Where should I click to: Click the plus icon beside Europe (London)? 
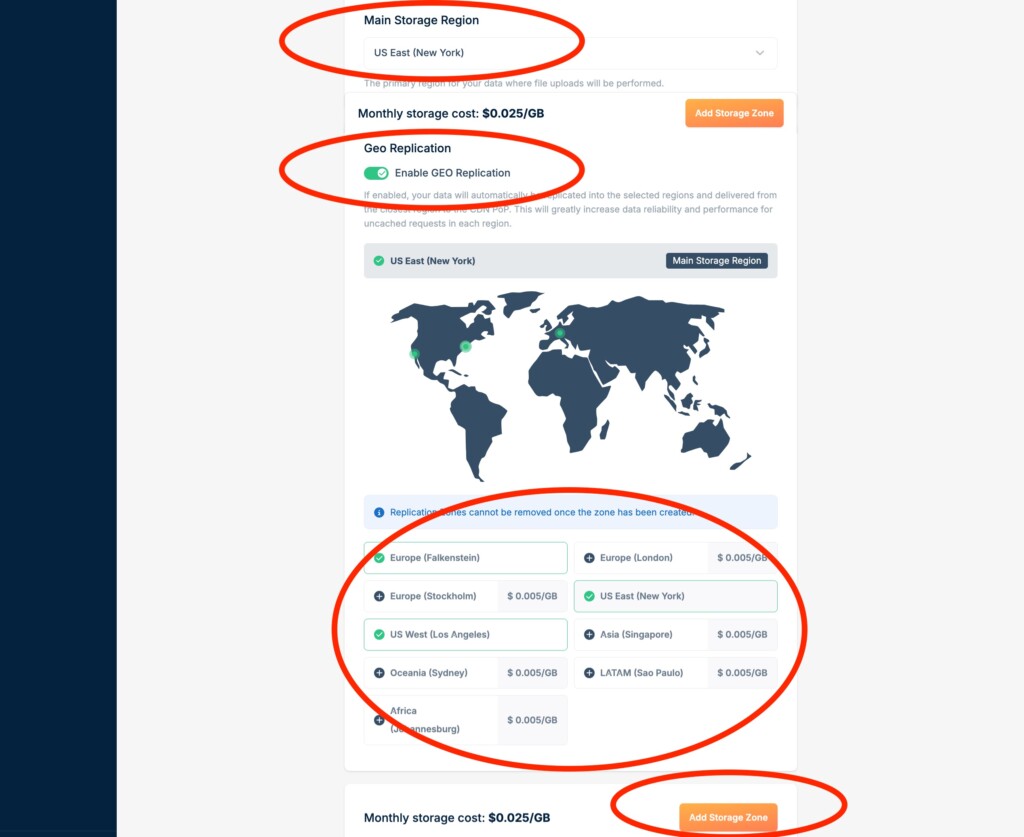589,558
